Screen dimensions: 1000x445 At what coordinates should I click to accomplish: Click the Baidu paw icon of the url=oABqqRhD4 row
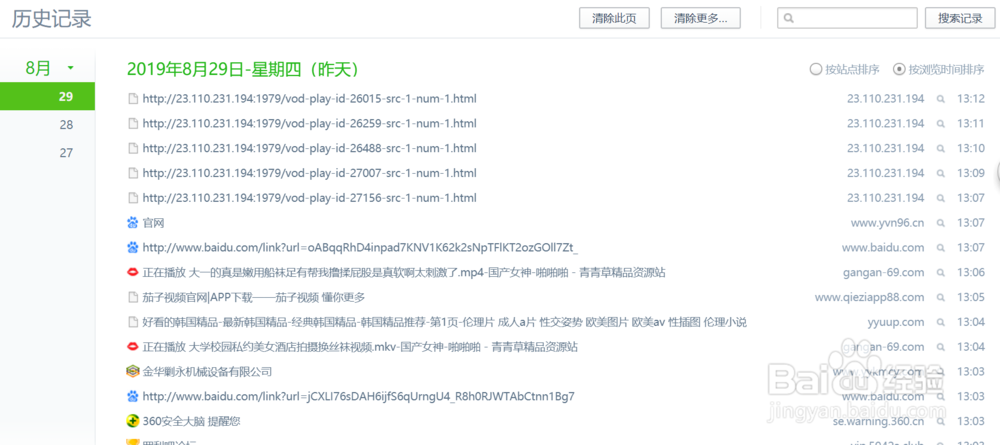pyautogui.click(x=133, y=247)
